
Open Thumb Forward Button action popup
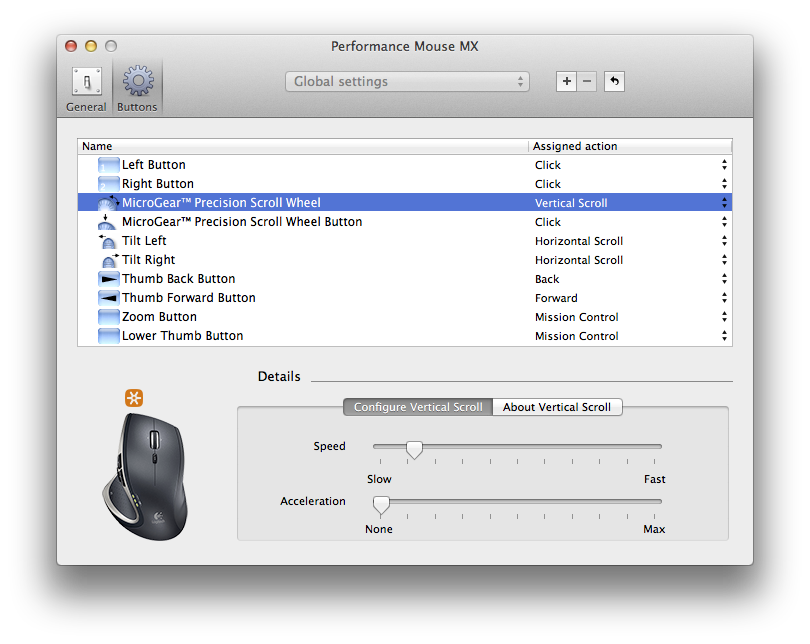point(724,298)
